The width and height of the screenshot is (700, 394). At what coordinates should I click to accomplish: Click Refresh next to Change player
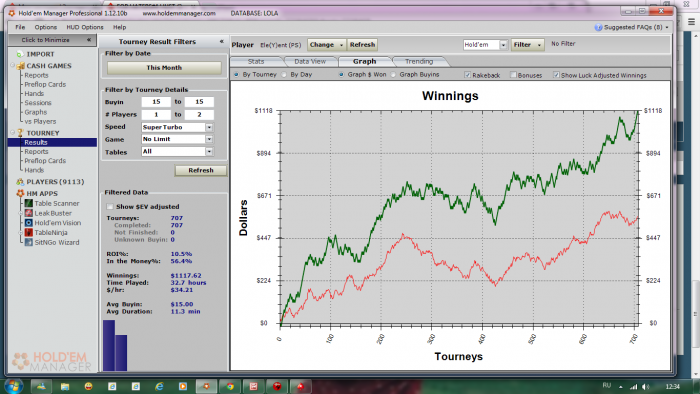362,45
